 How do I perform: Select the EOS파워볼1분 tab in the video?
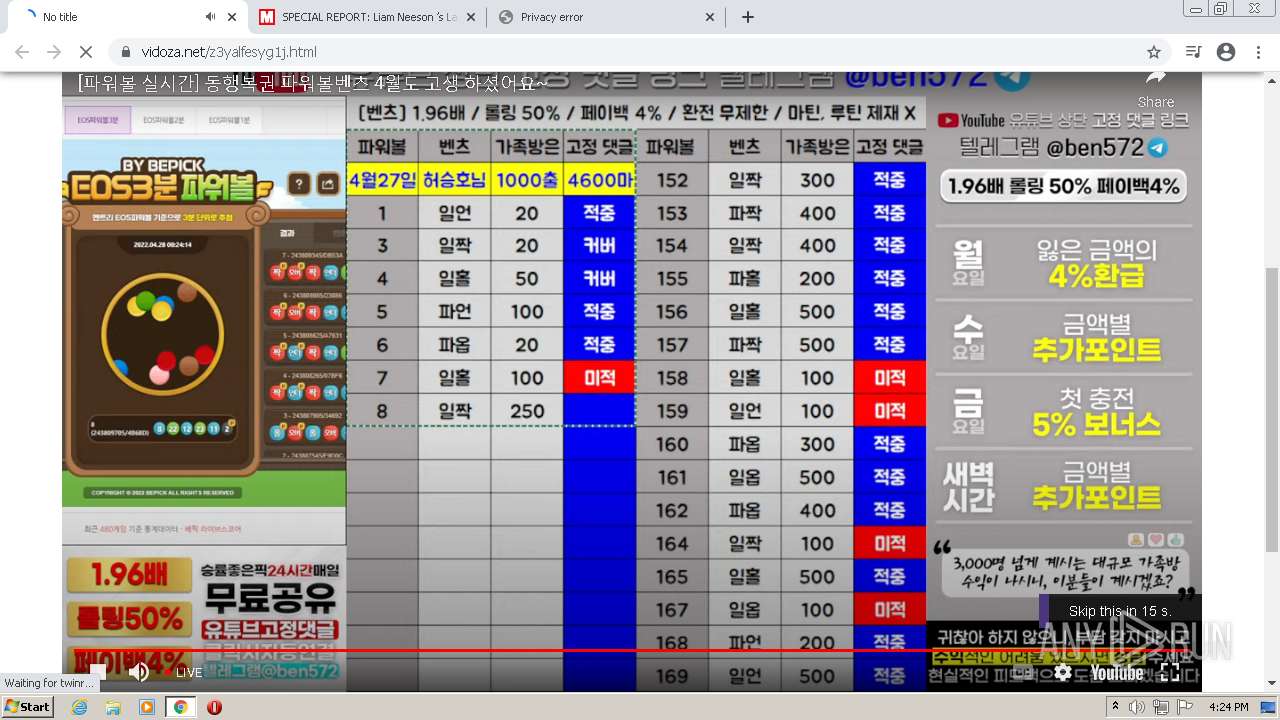229,120
